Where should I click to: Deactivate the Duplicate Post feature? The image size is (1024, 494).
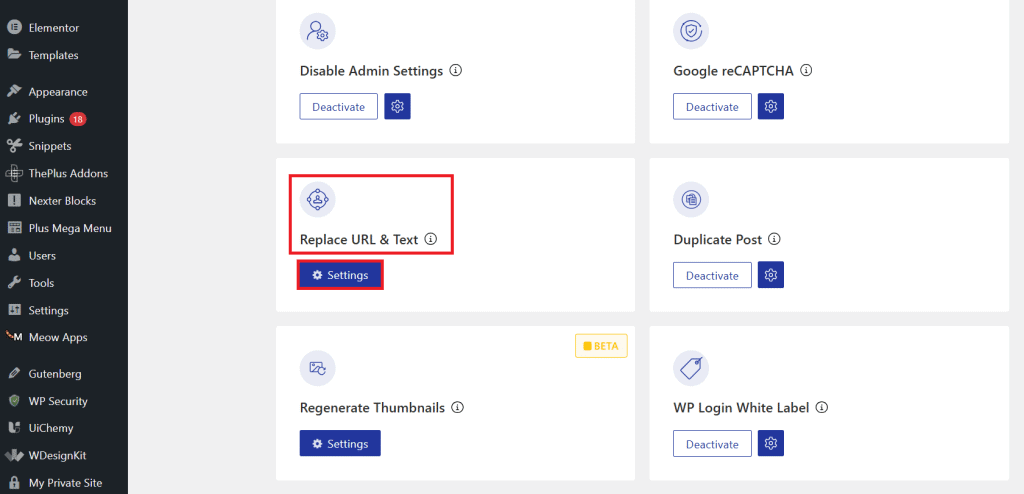[x=712, y=275]
